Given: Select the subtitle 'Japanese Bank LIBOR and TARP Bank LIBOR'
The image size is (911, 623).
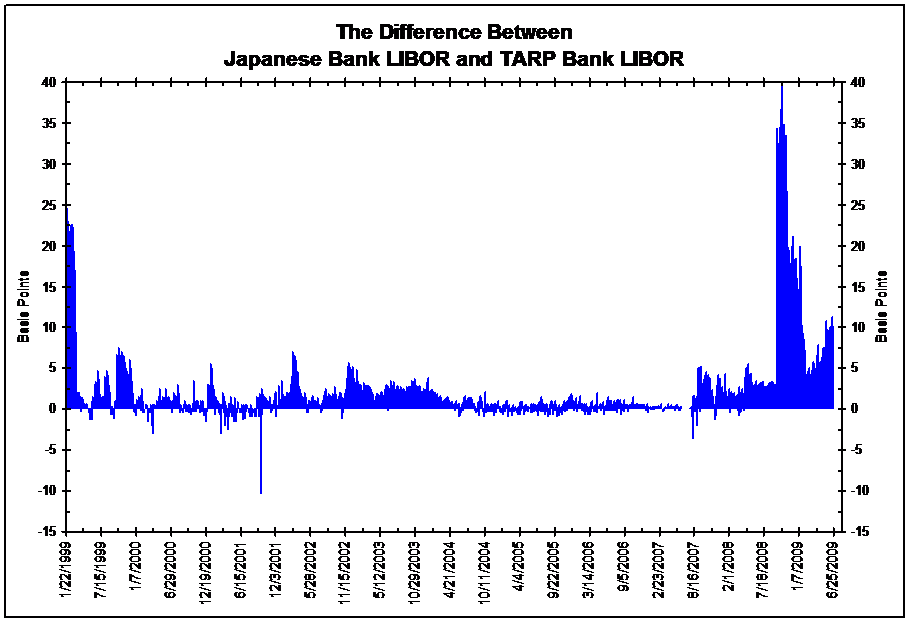Looking at the screenshot, I should click(x=455, y=56).
